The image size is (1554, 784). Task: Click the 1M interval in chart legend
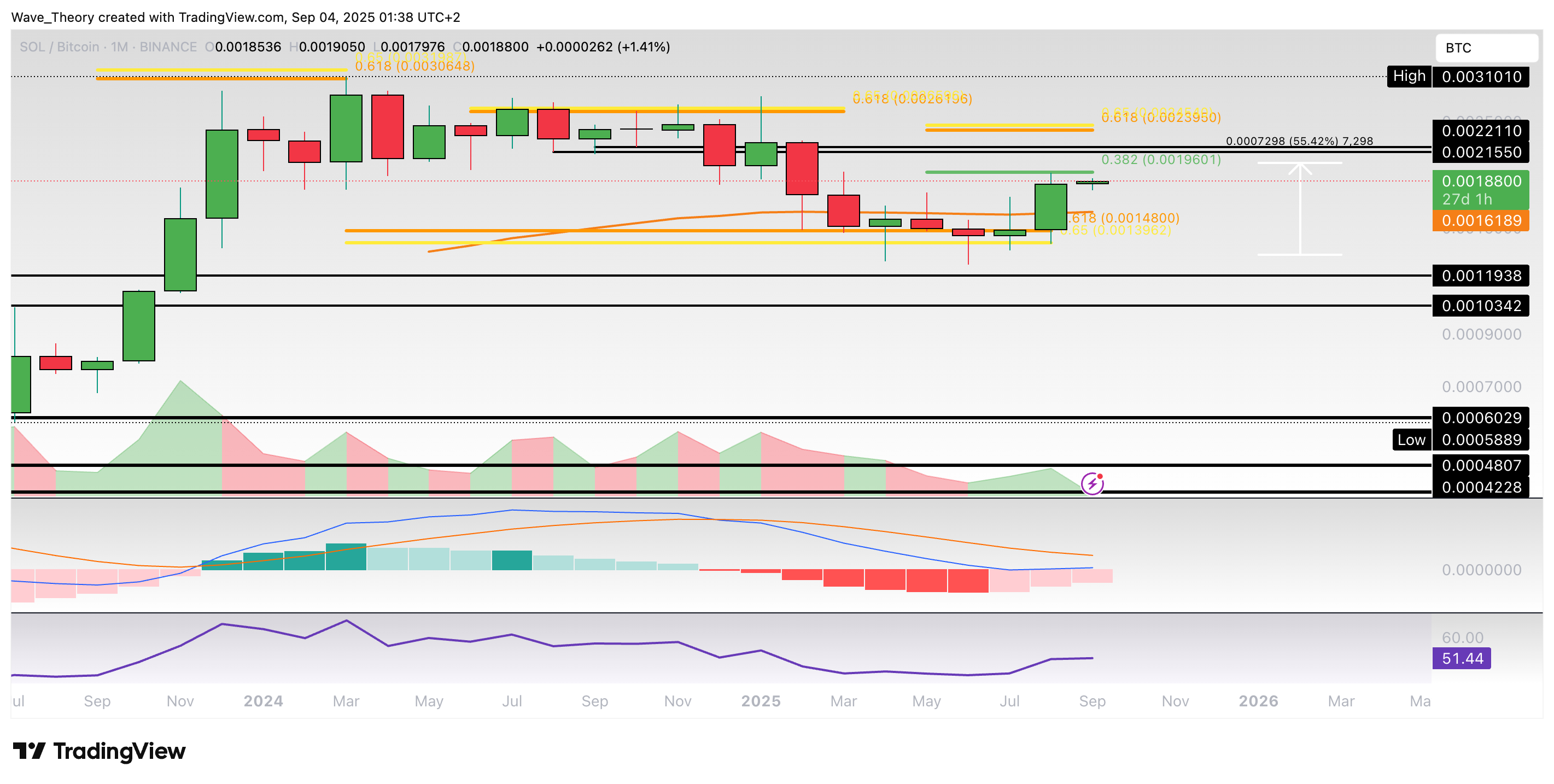119,47
